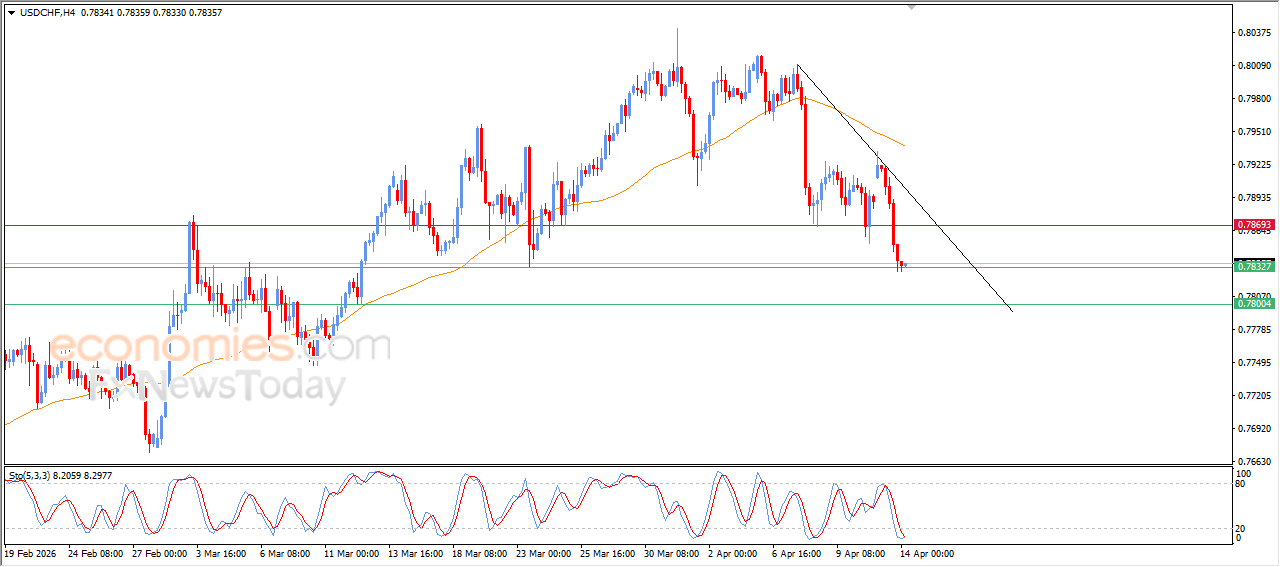Click the 0.77205 price axis value

1255,396
